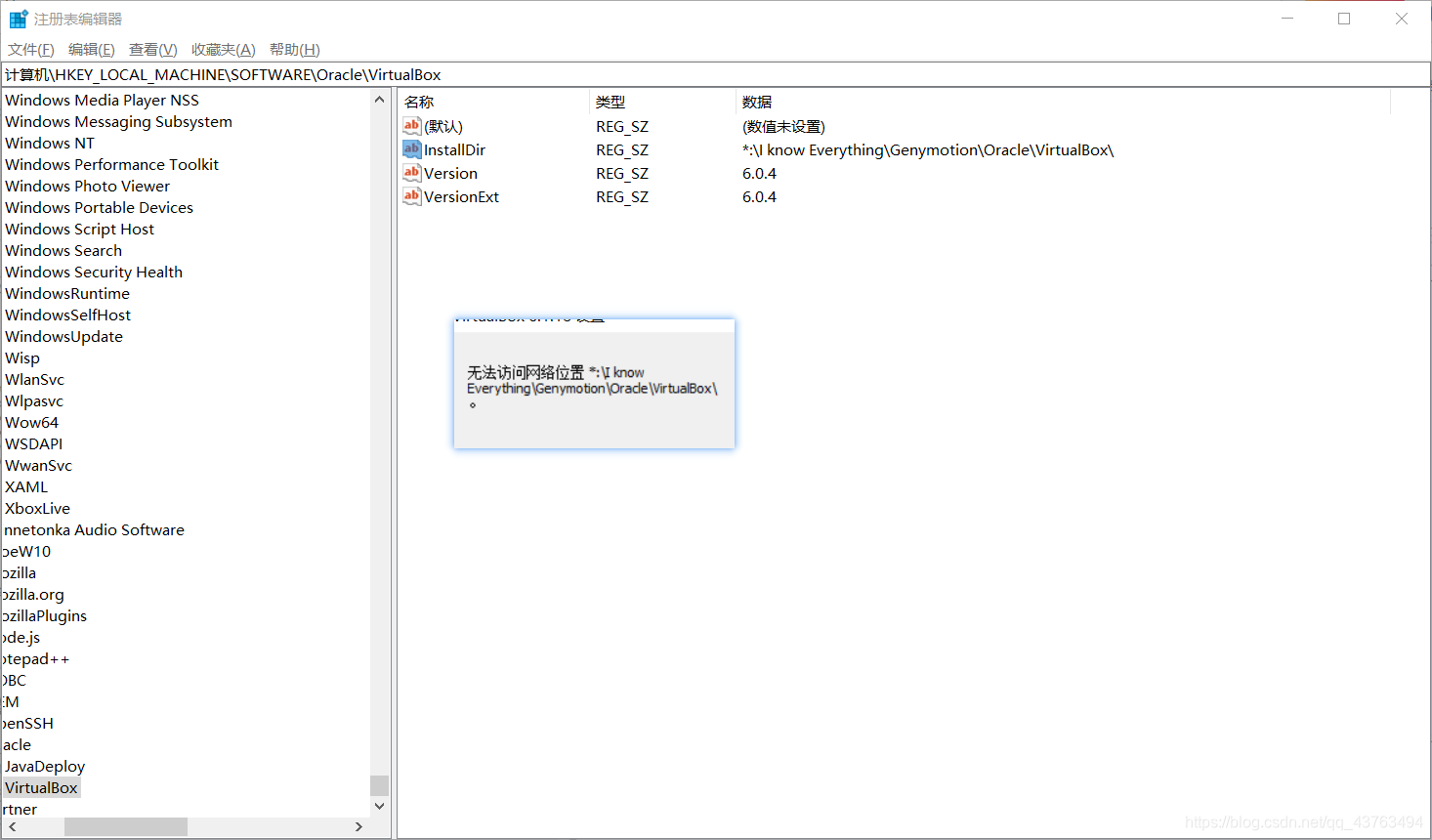
Task: Select the Windows Security Health key
Action: pos(94,272)
